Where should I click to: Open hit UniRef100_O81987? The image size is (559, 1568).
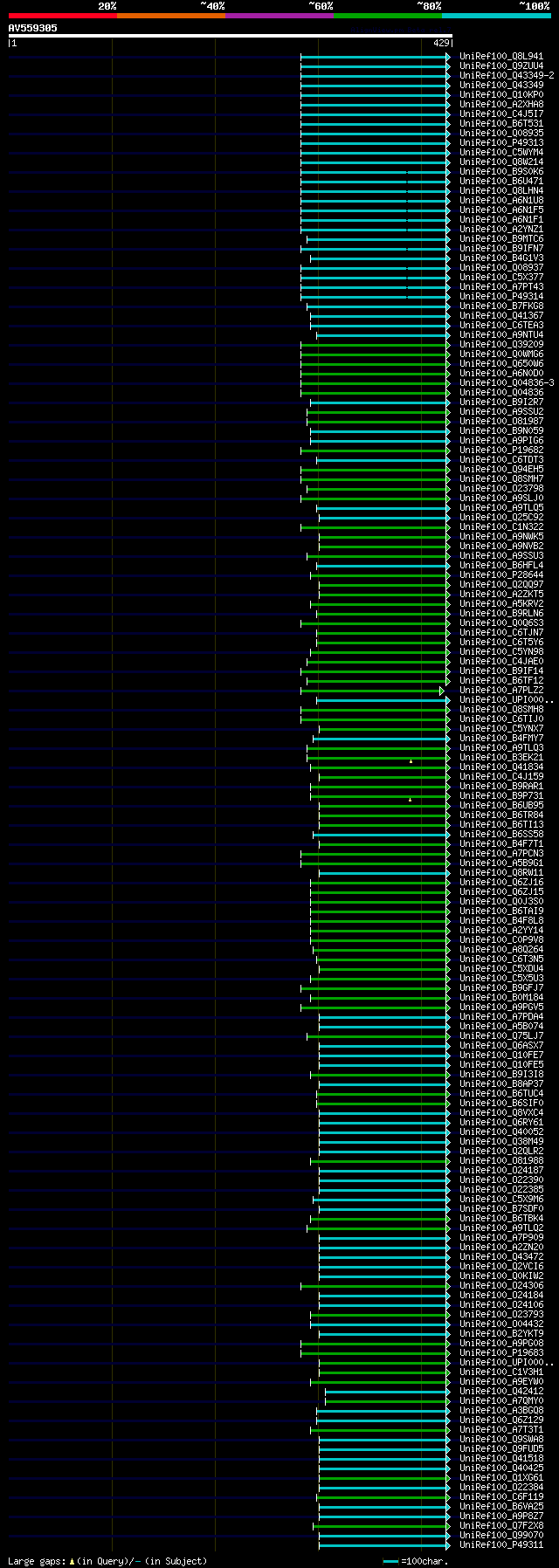pyautogui.click(x=501, y=422)
